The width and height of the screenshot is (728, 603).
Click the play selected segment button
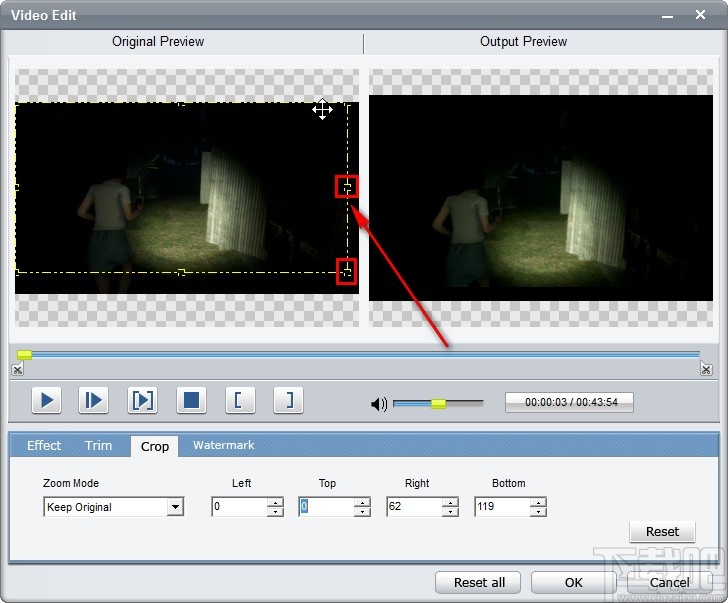142,401
